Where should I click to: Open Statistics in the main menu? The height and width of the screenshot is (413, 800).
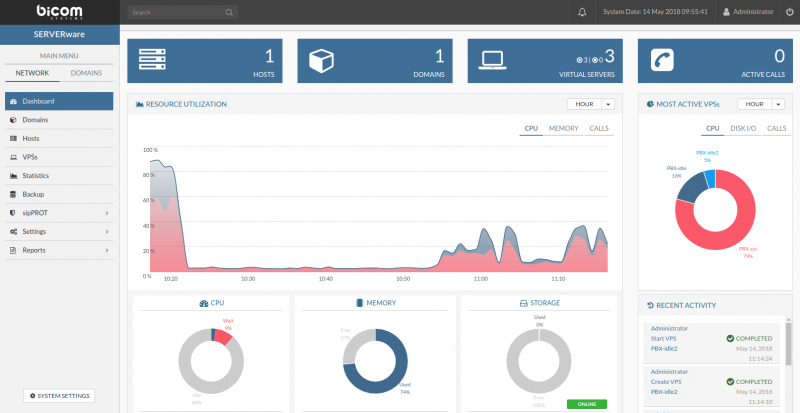[x=59, y=176]
